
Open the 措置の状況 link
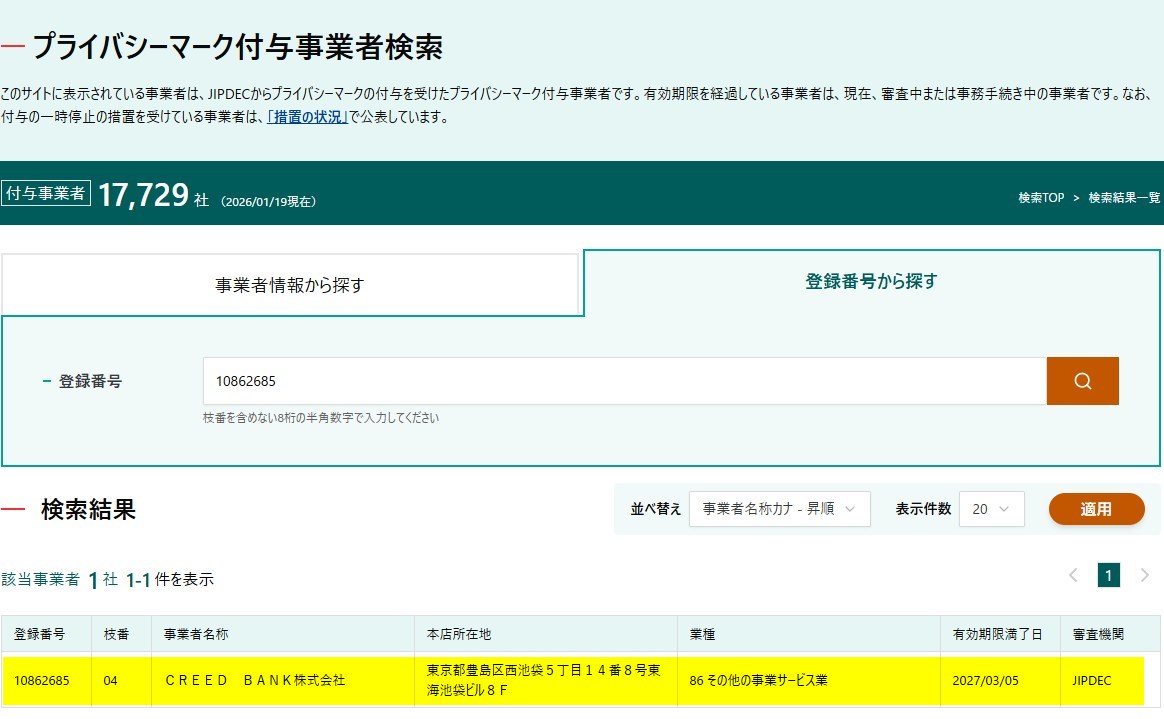tap(307, 116)
